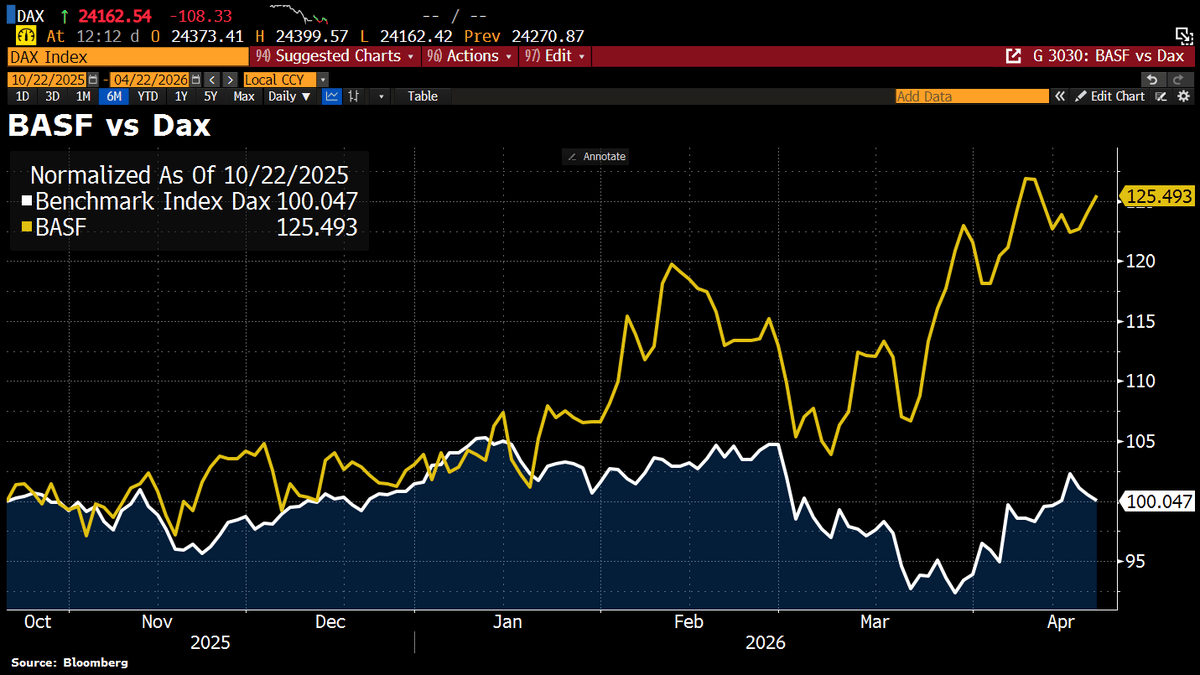
Task: Collapse the toolbar using the double-chevron button
Action: [x=1060, y=96]
